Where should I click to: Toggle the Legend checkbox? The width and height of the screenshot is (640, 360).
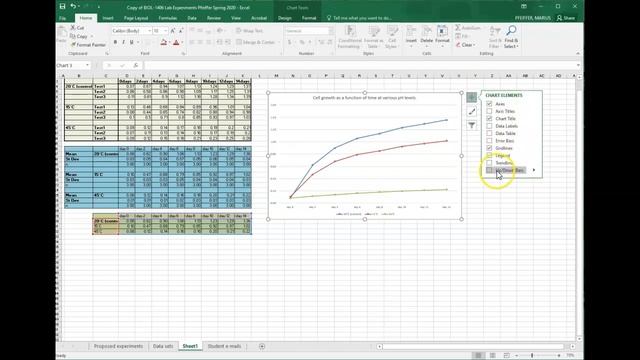489,155
